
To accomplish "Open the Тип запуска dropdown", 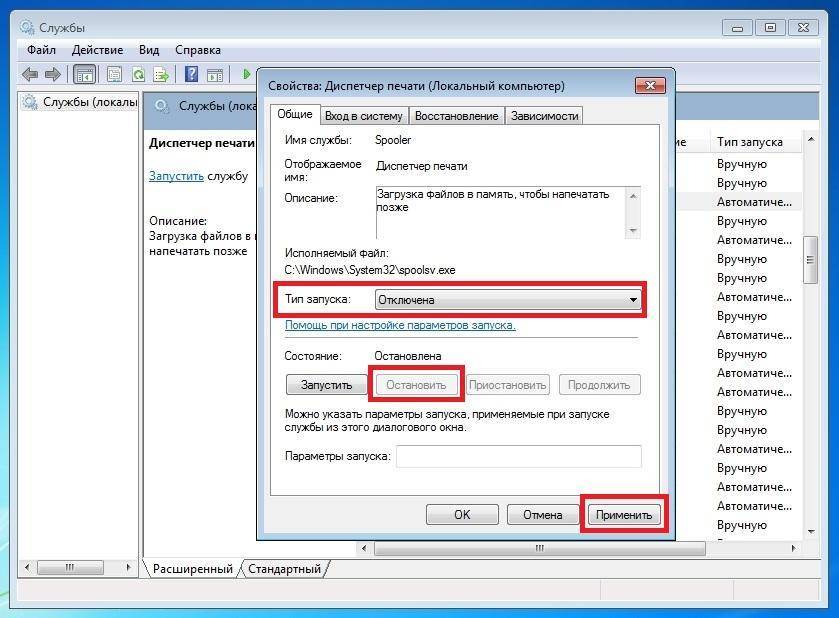I will pyautogui.click(x=508, y=300).
